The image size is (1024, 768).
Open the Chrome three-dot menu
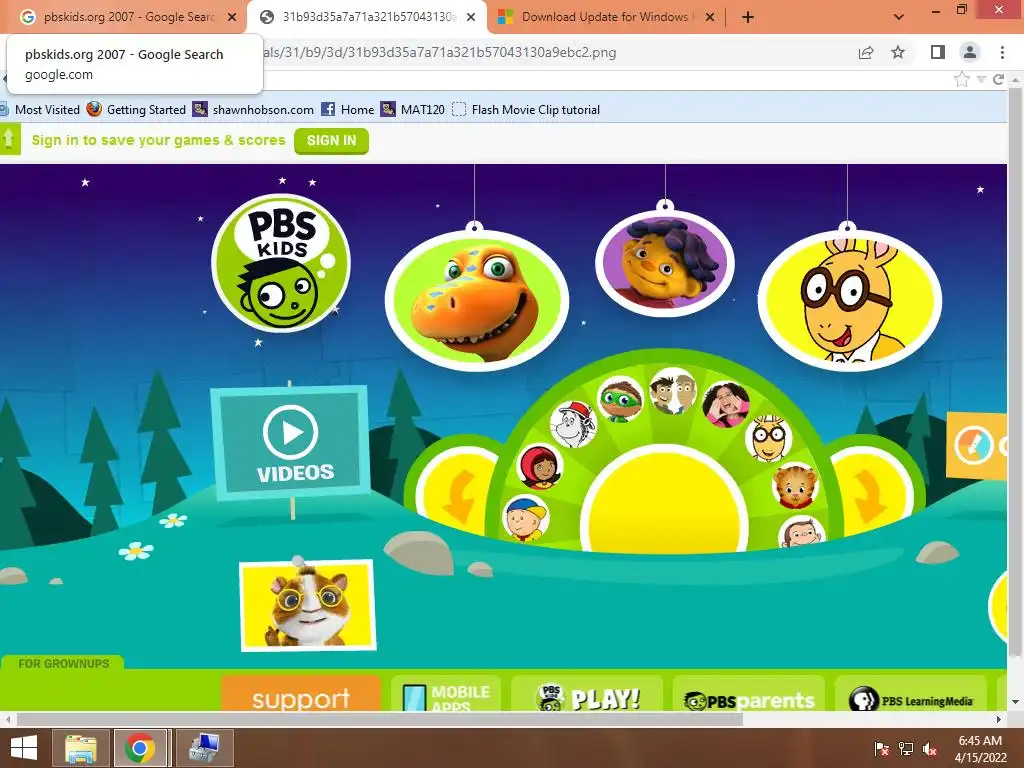1002,52
